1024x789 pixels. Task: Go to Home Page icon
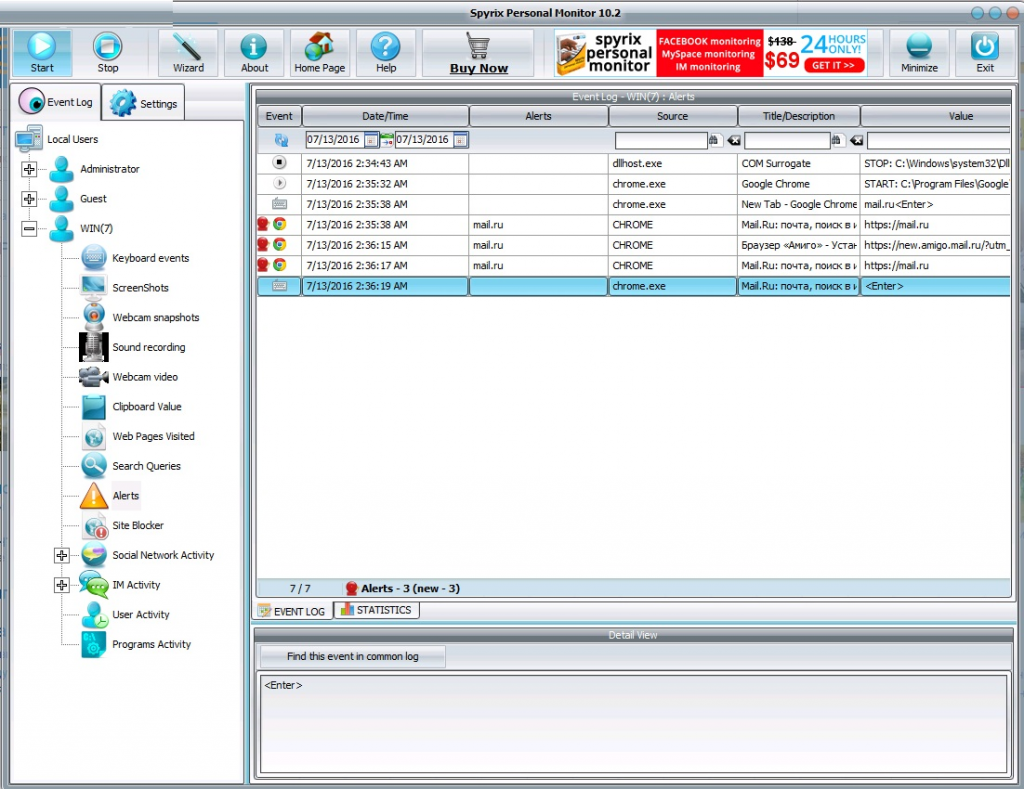pos(319,53)
